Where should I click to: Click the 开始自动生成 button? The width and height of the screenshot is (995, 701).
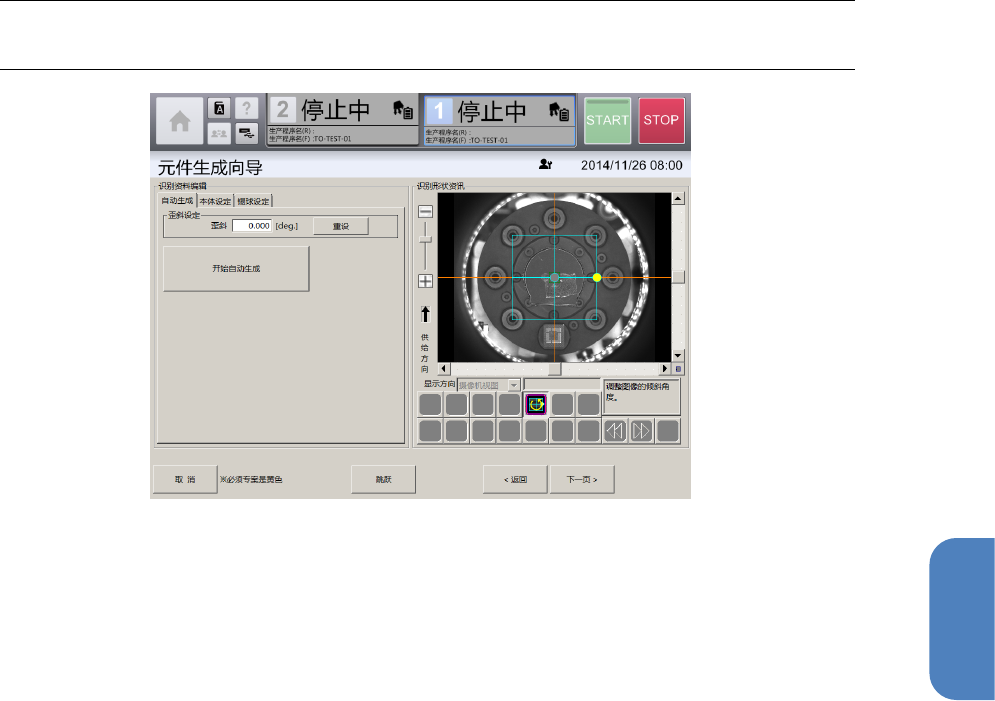236,269
